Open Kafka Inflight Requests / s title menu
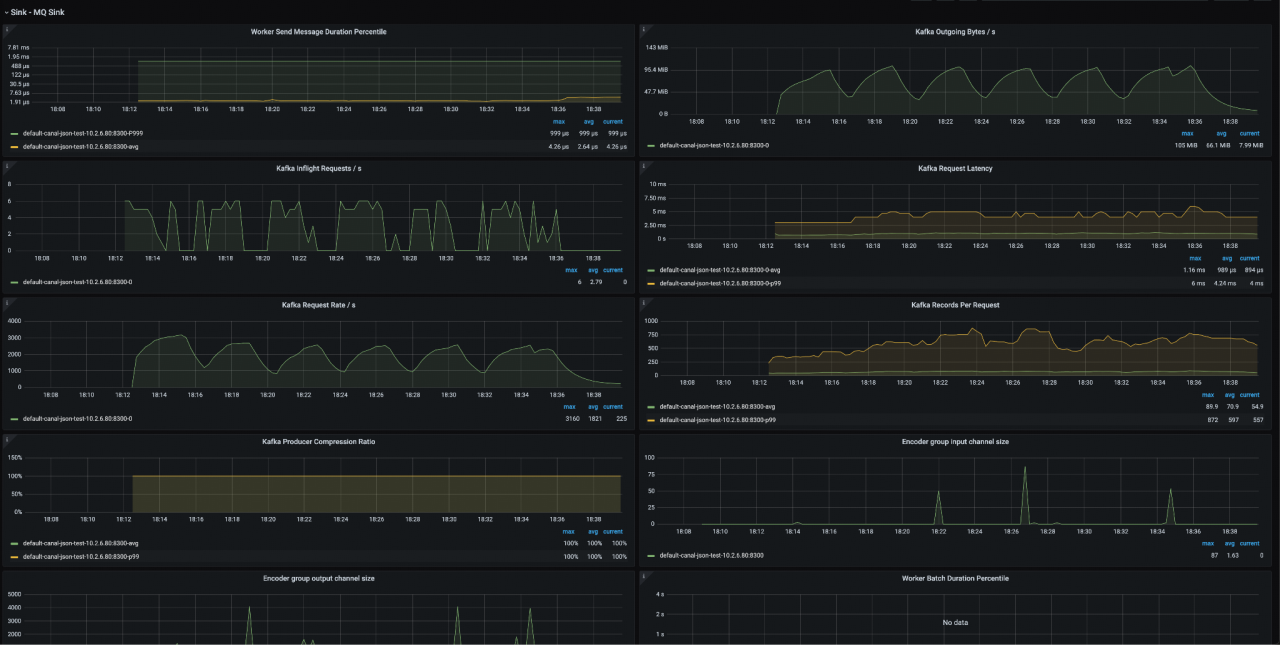 pyautogui.click(x=318, y=169)
